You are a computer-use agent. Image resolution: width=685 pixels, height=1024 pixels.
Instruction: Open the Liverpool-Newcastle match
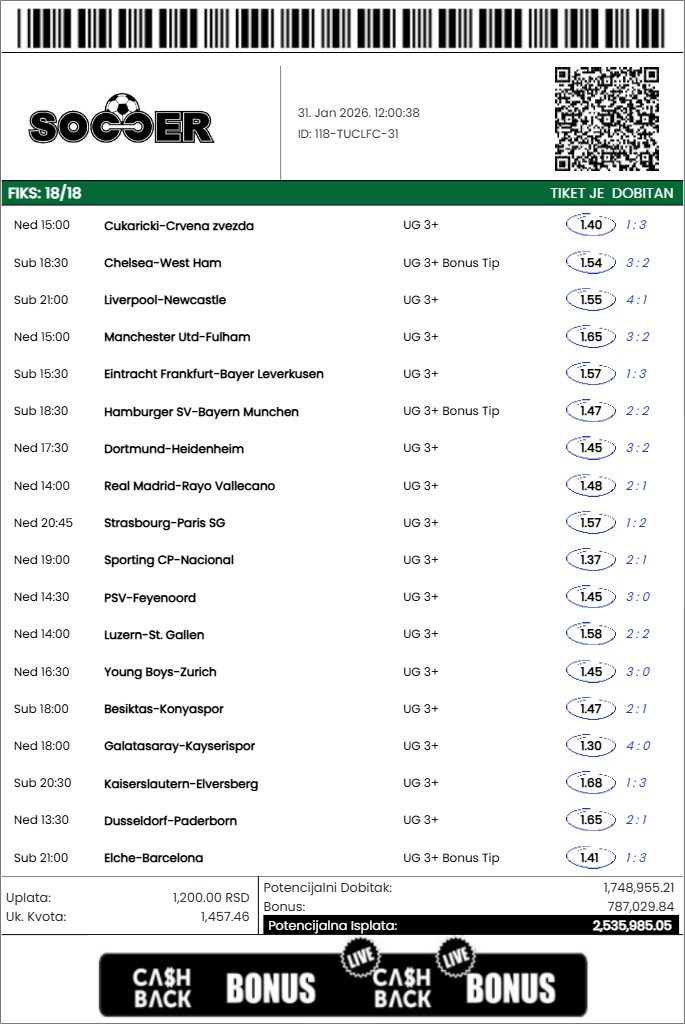[x=165, y=300]
